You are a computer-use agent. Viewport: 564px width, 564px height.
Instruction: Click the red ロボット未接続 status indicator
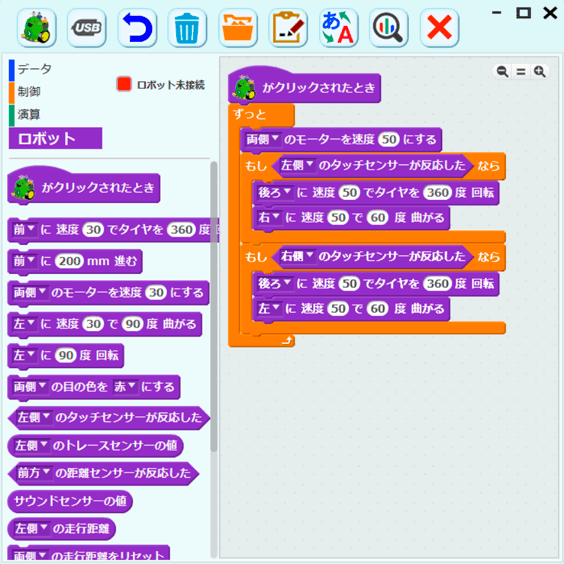124,84
